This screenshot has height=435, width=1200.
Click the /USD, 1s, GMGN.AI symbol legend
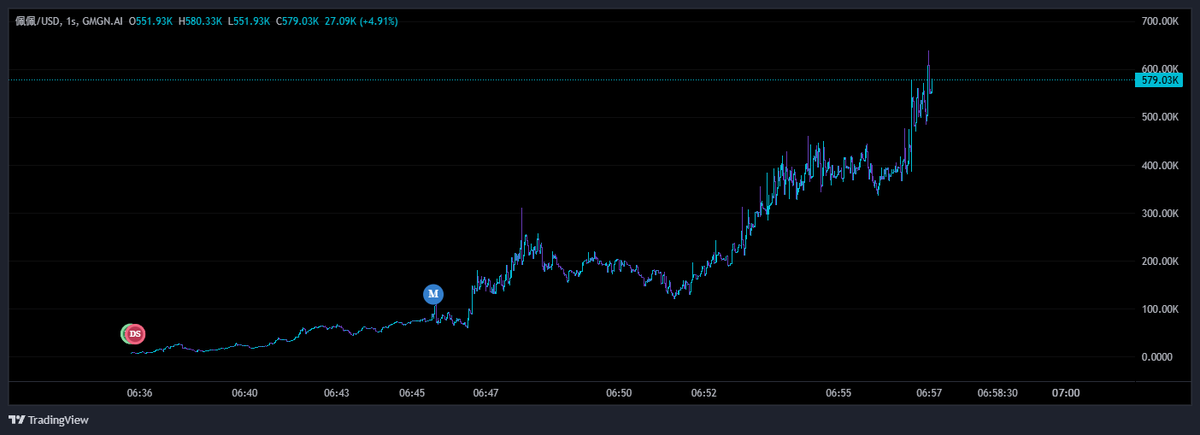(68, 21)
